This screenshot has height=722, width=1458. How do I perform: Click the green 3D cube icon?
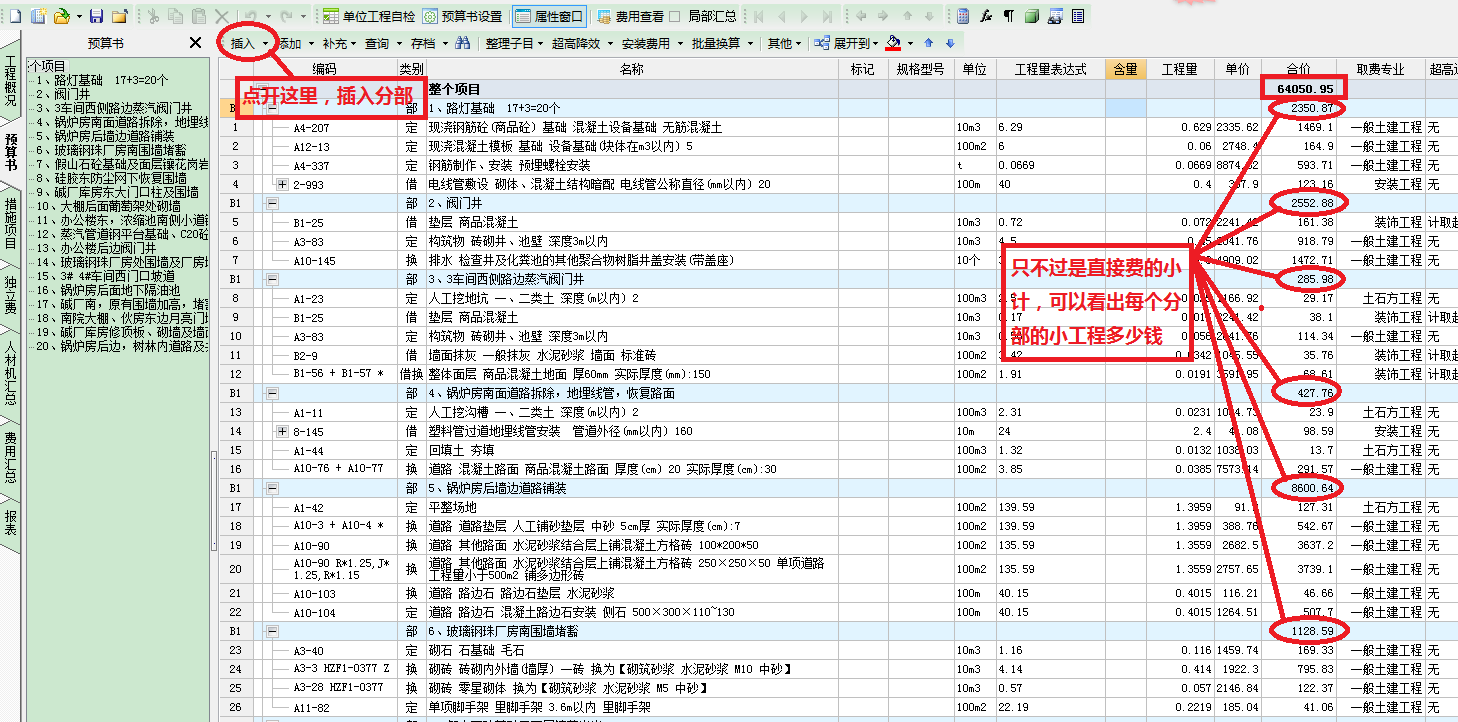click(x=1031, y=16)
